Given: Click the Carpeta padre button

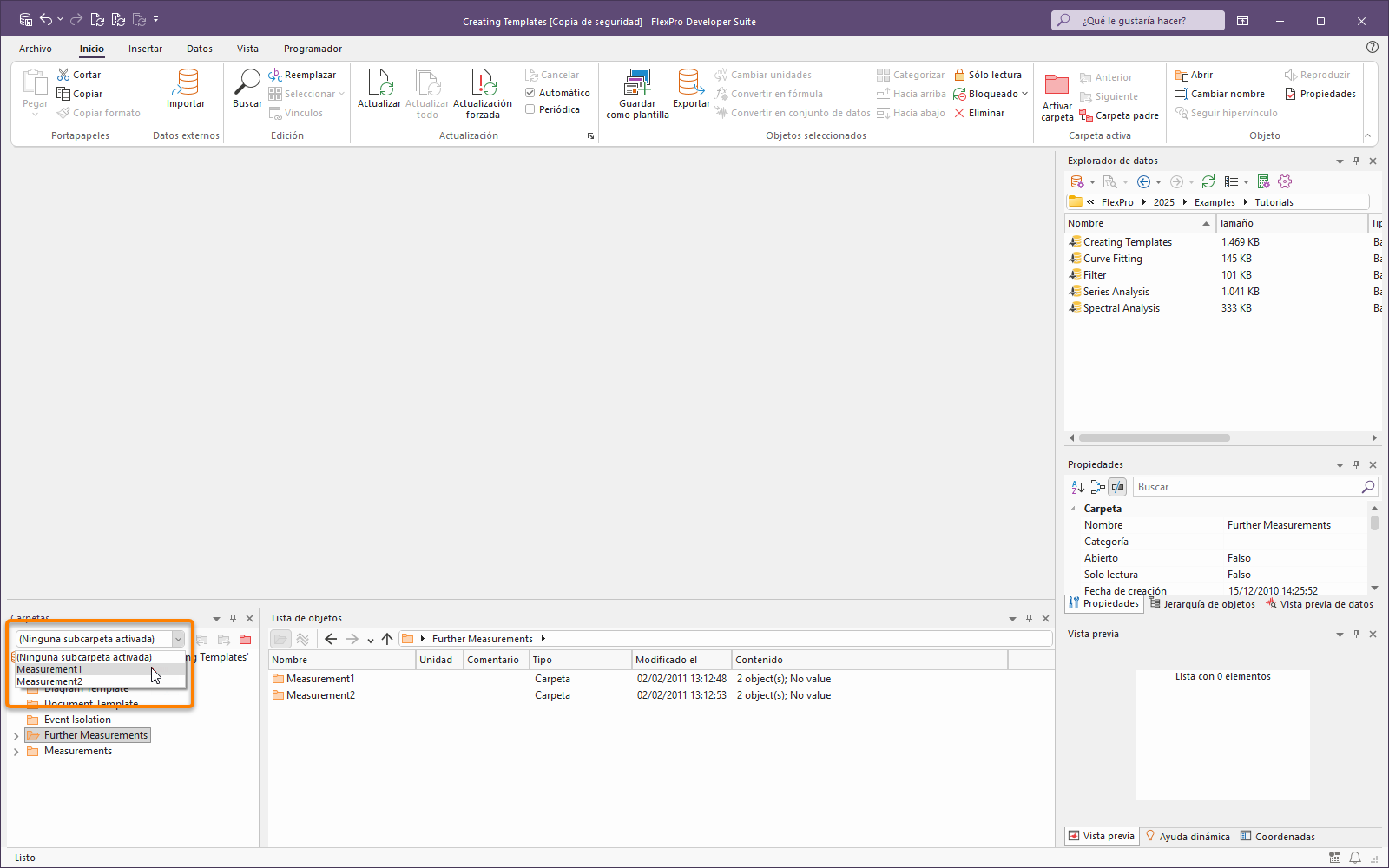Looking at the screenshot, I should coord(1119,115).
